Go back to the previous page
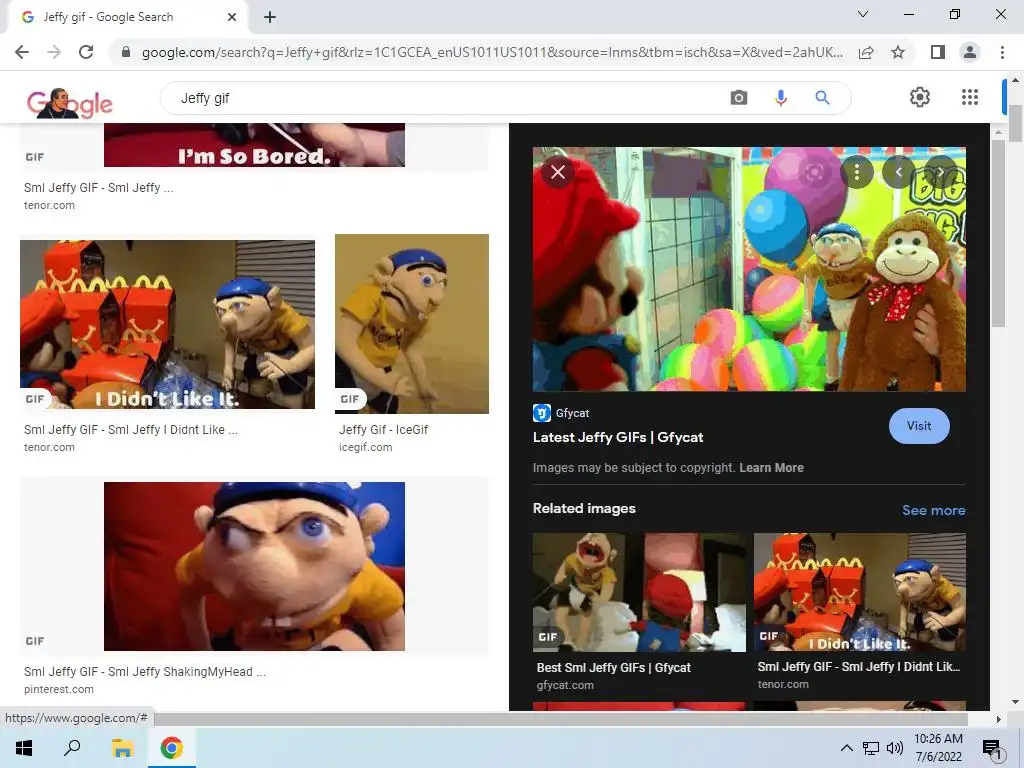1024x768 pixels. pyautogui.click(x=22, y=52)
